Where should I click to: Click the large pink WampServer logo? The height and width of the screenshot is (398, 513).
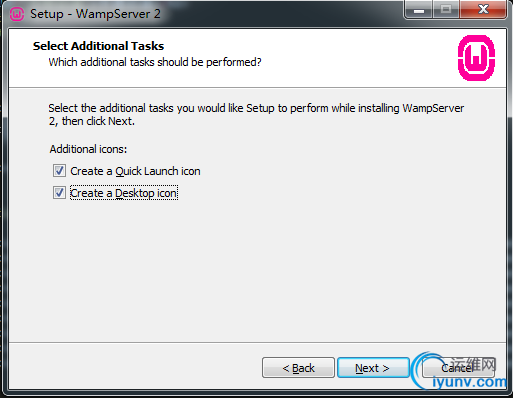(x=476, y=58)
